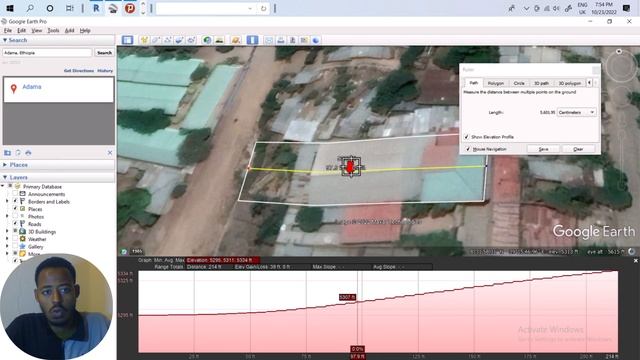Open Windows Task View
The width and height of the screenshot is (640, 360).
(70, 8)
